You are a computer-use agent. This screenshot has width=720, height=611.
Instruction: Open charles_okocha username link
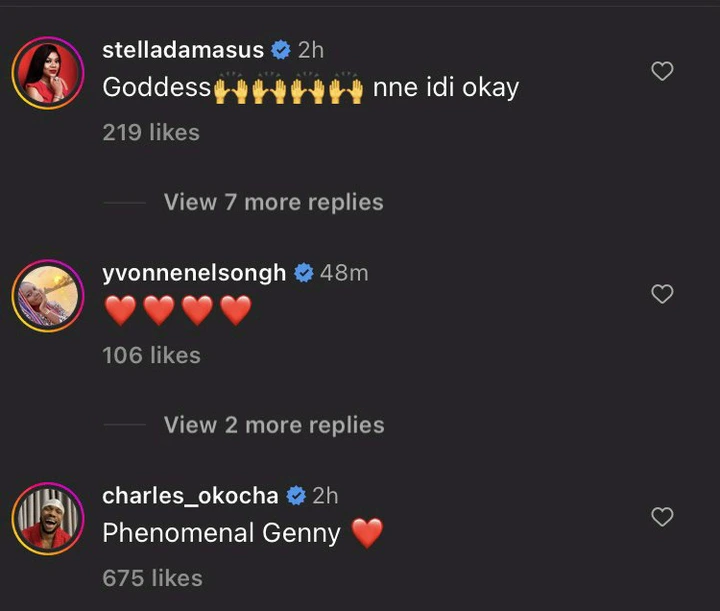coord(190,496)
